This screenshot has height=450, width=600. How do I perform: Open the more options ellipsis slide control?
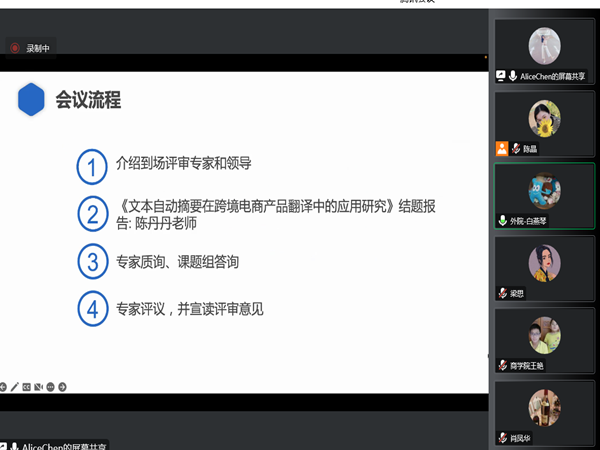coord(50,387)
